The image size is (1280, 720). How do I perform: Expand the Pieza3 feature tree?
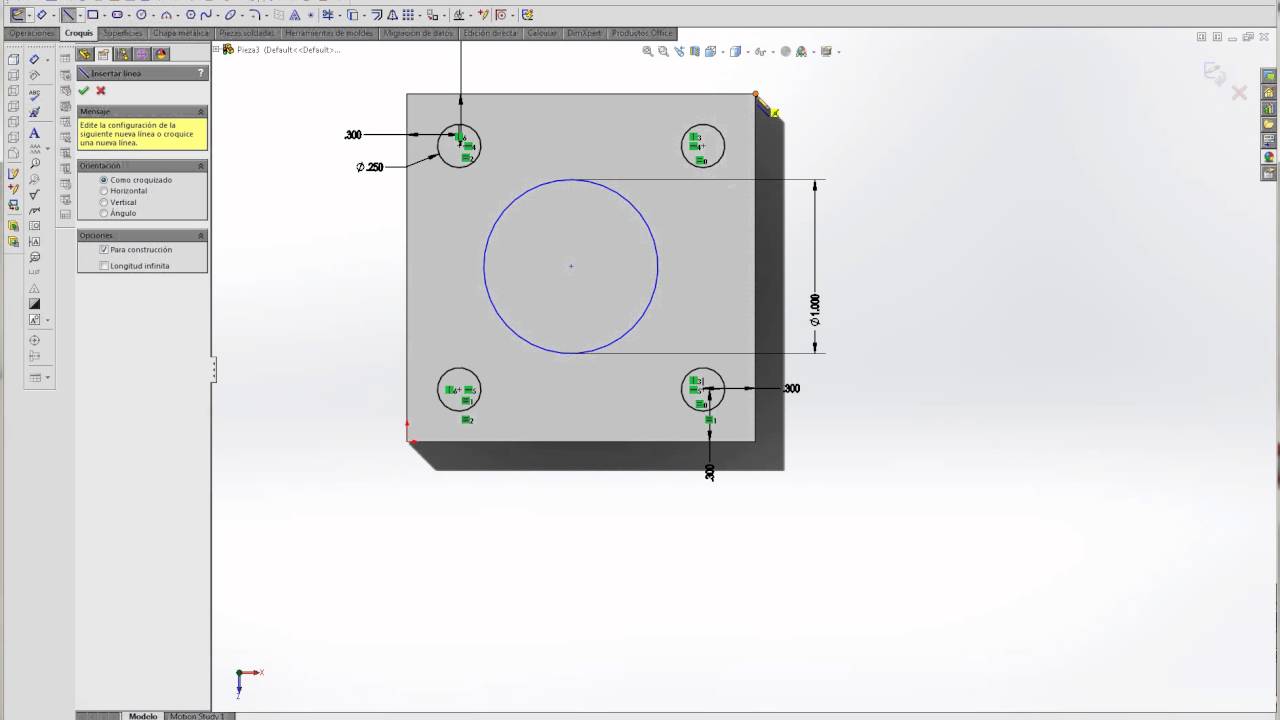coord(216,49)
